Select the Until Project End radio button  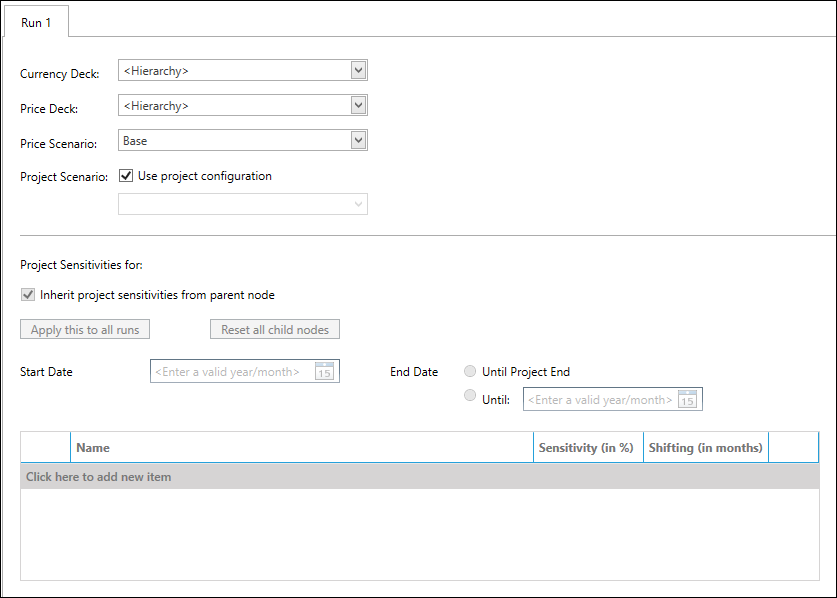point(470,372)
